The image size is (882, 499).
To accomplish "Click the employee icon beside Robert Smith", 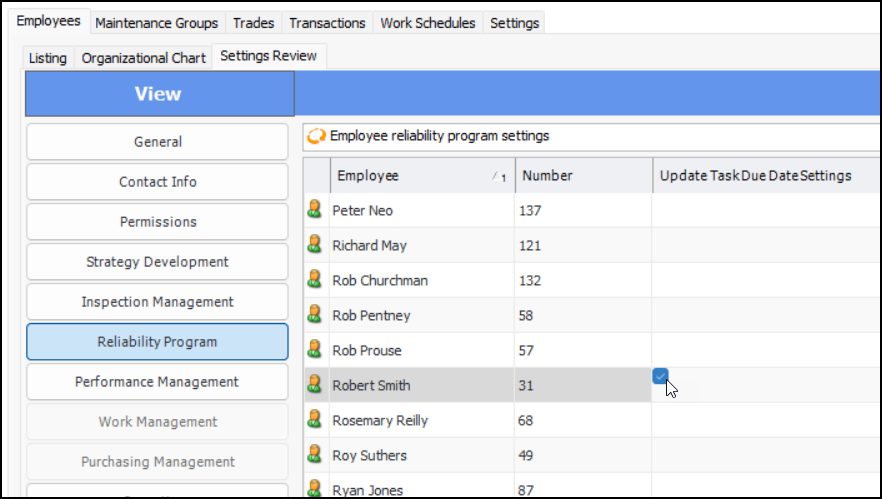I will click(x=315, y=385).
